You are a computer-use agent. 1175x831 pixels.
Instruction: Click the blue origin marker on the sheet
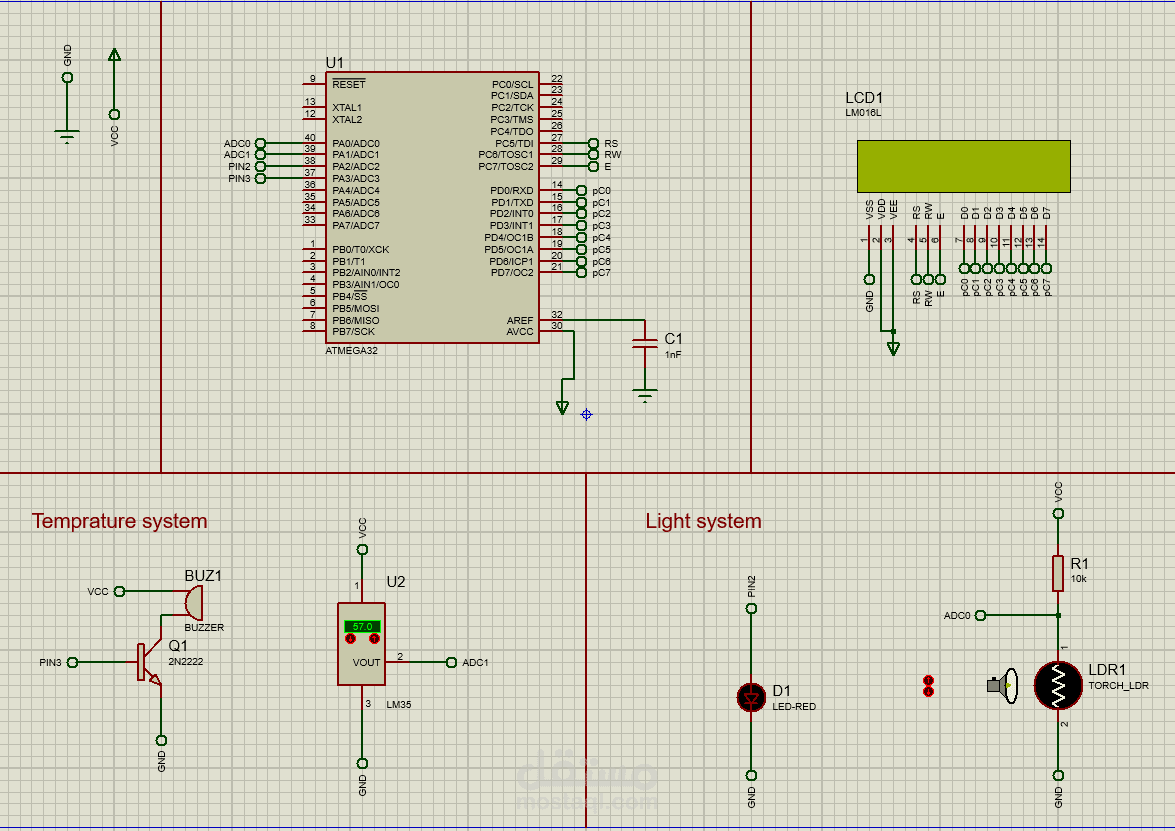pos(587,414)
